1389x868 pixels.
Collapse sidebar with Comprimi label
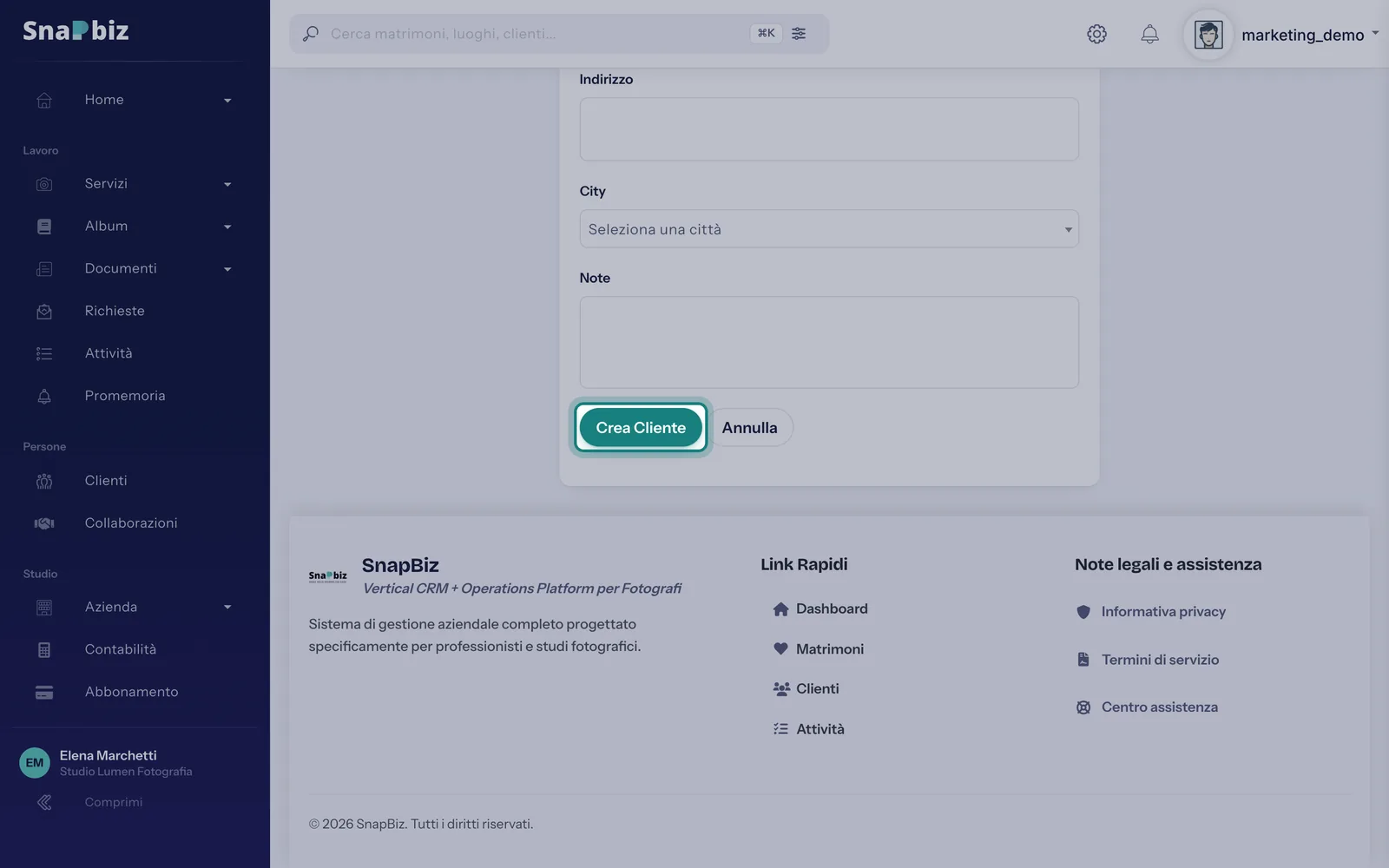(114, 802)
